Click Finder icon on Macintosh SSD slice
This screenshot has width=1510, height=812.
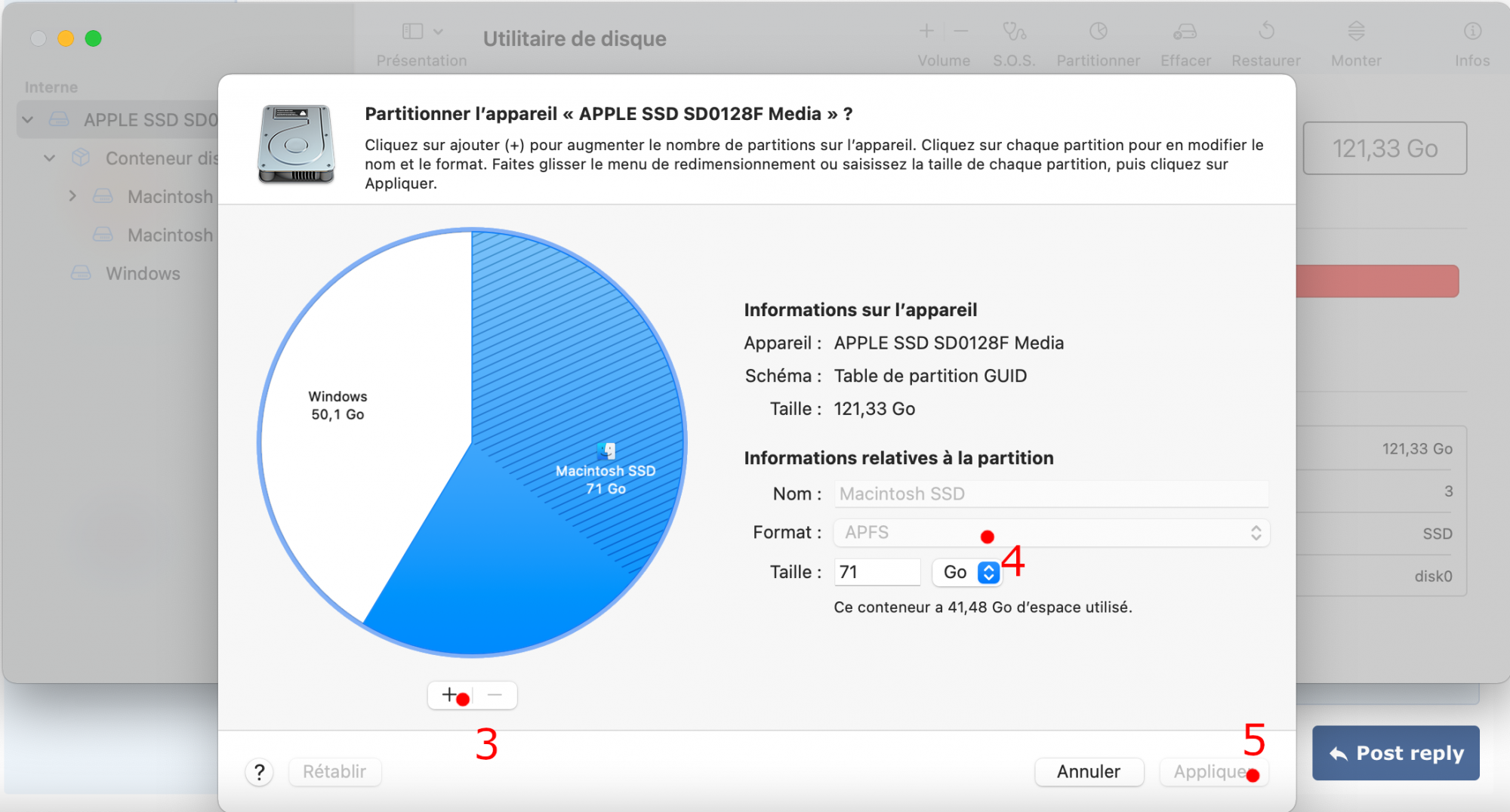(x=606, y=451)
